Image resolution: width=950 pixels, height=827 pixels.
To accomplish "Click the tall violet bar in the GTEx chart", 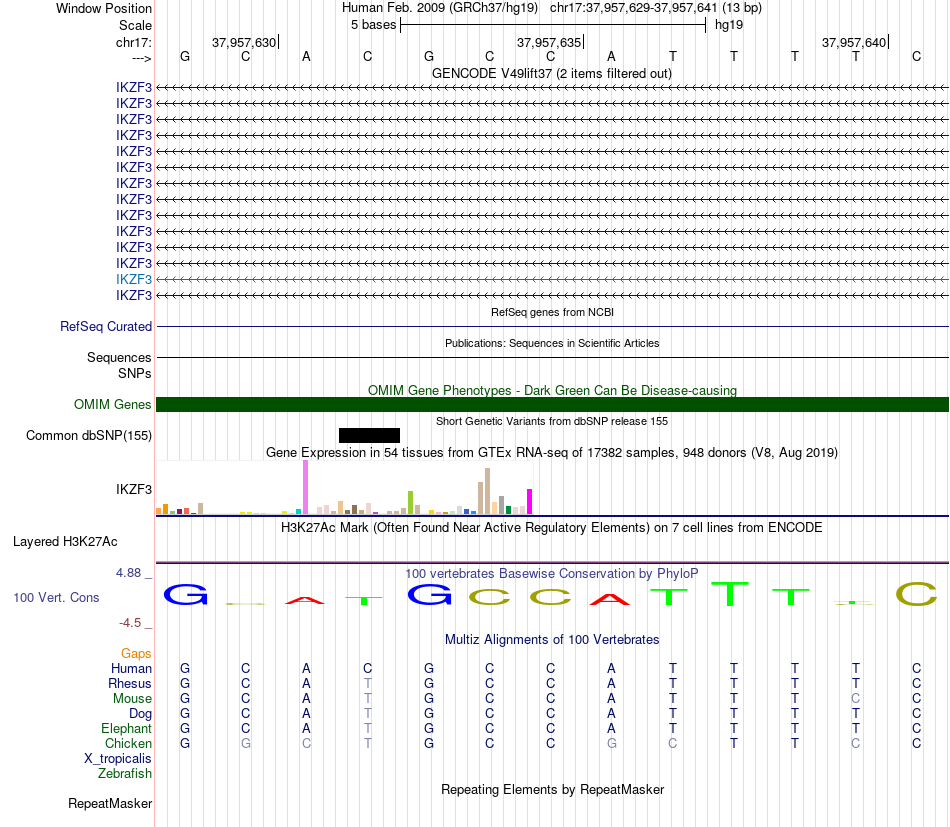I will click(x=305, y=487).
